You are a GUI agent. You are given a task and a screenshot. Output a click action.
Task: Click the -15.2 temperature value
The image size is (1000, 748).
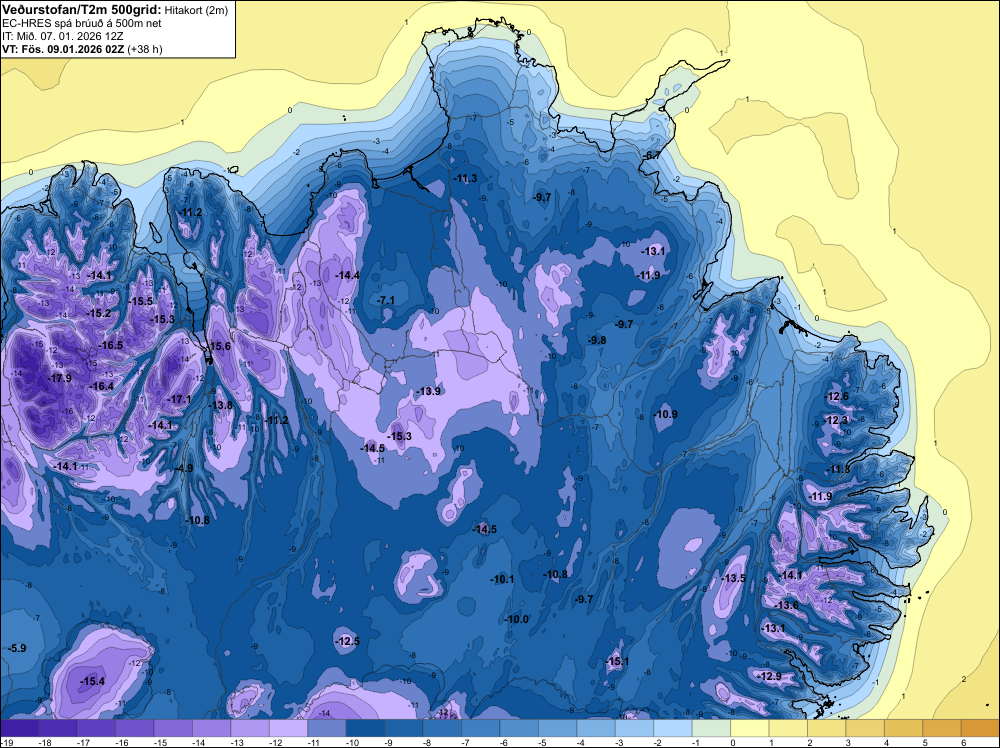[x=99, y=313]
